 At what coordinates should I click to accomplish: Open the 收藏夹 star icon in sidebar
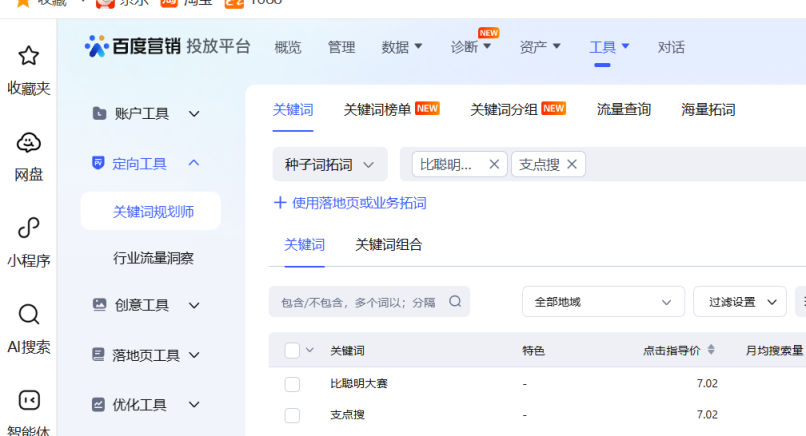coord(28,56)
